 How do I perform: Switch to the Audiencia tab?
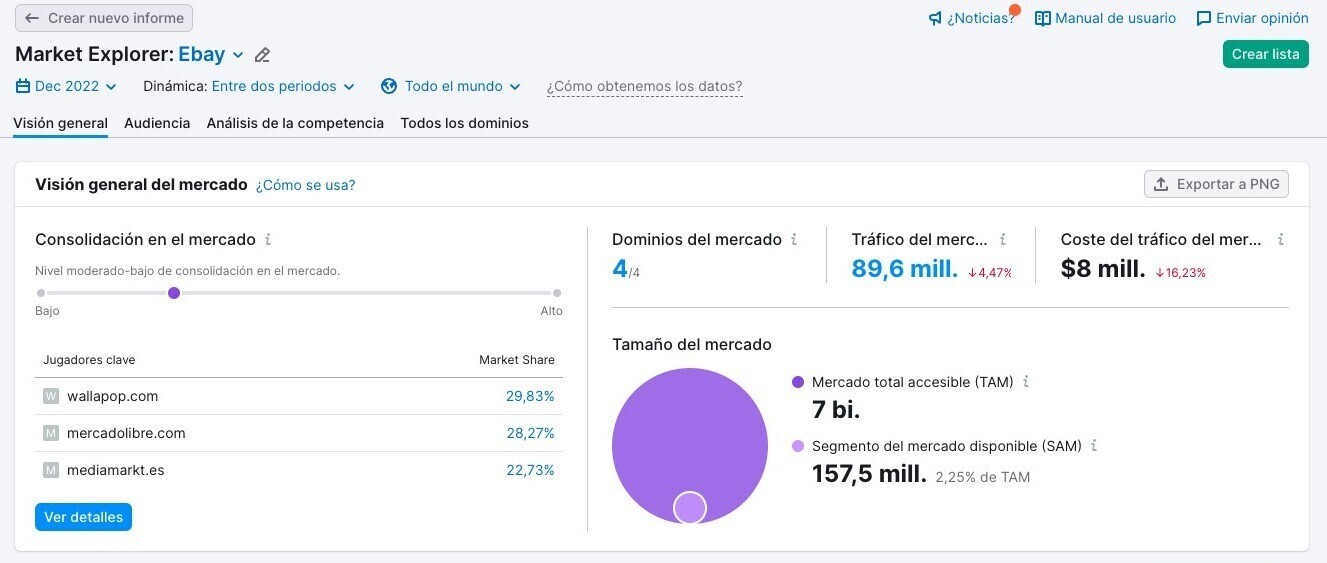(x=157, y=123)
